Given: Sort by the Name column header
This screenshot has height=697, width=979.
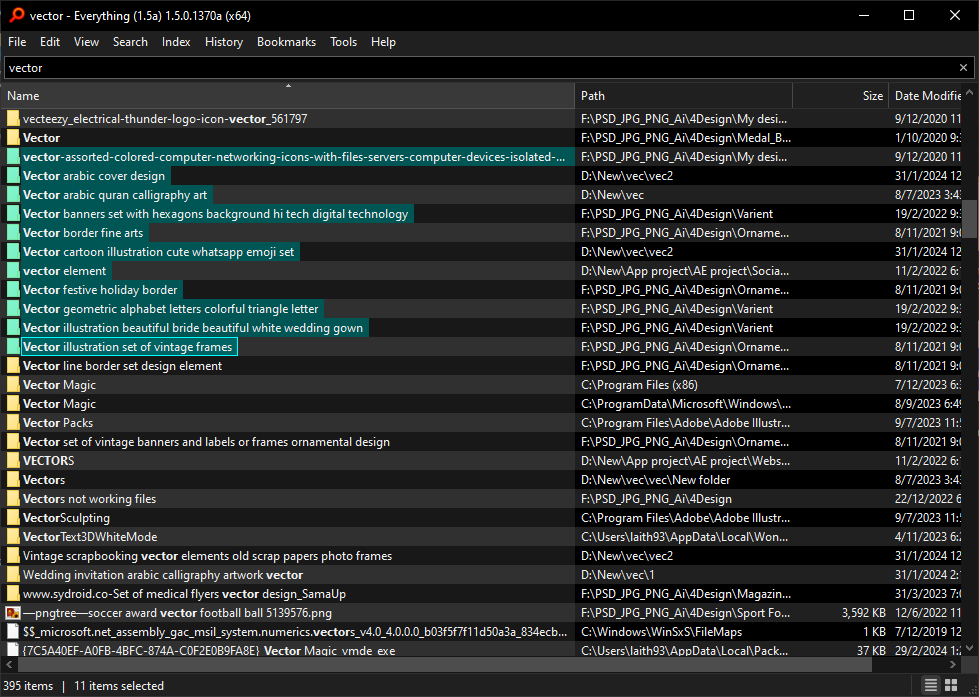Looking at the screenshot, I should tap(288, 96).
